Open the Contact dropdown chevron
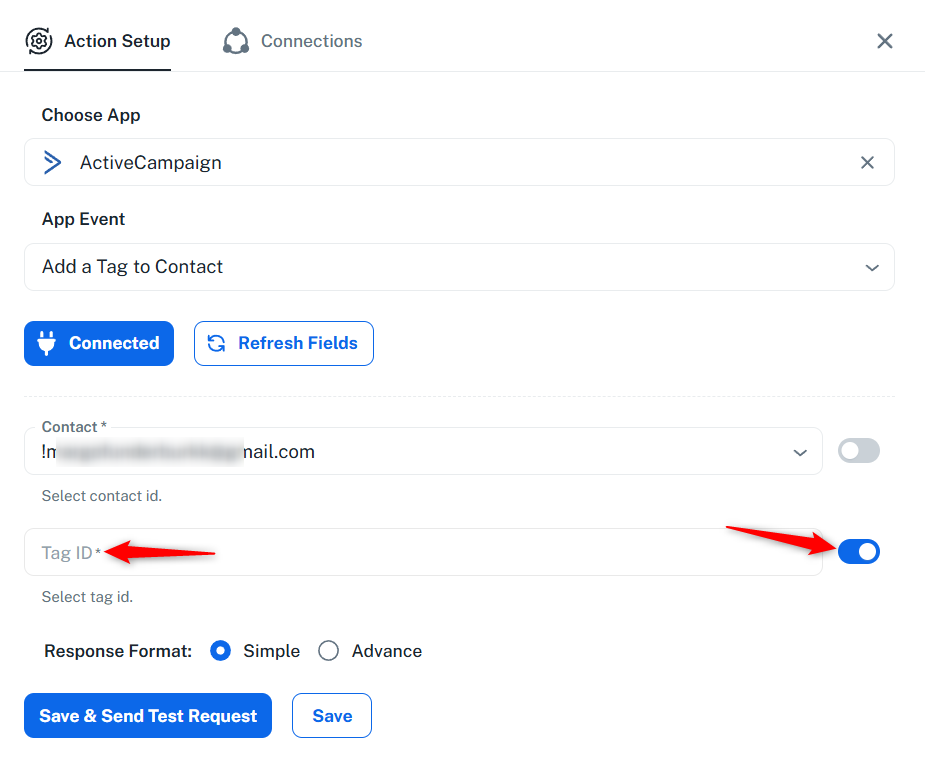The width and height of the screenshot is (925, 783). 800,453
